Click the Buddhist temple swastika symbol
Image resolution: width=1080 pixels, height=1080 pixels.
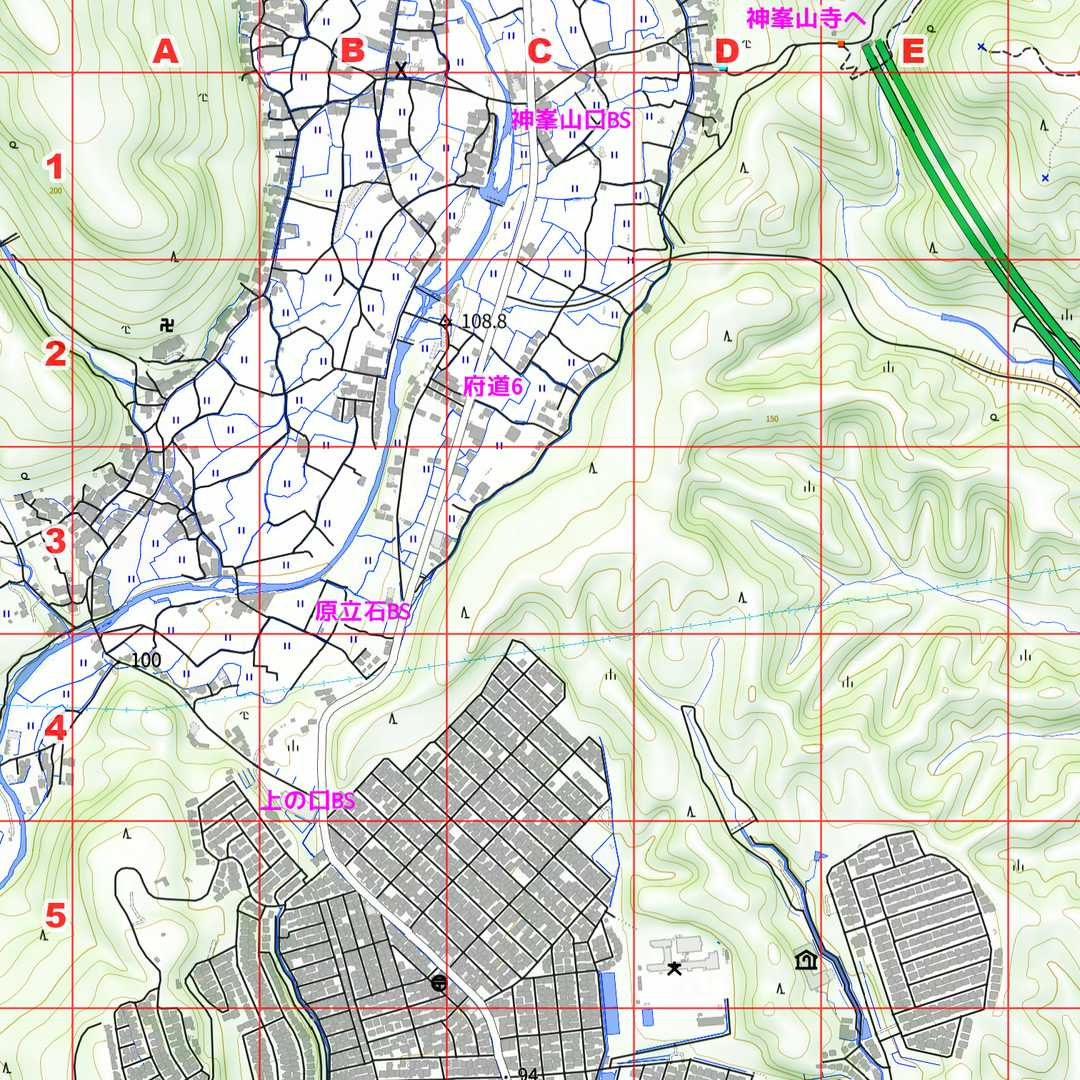[166, 325]
